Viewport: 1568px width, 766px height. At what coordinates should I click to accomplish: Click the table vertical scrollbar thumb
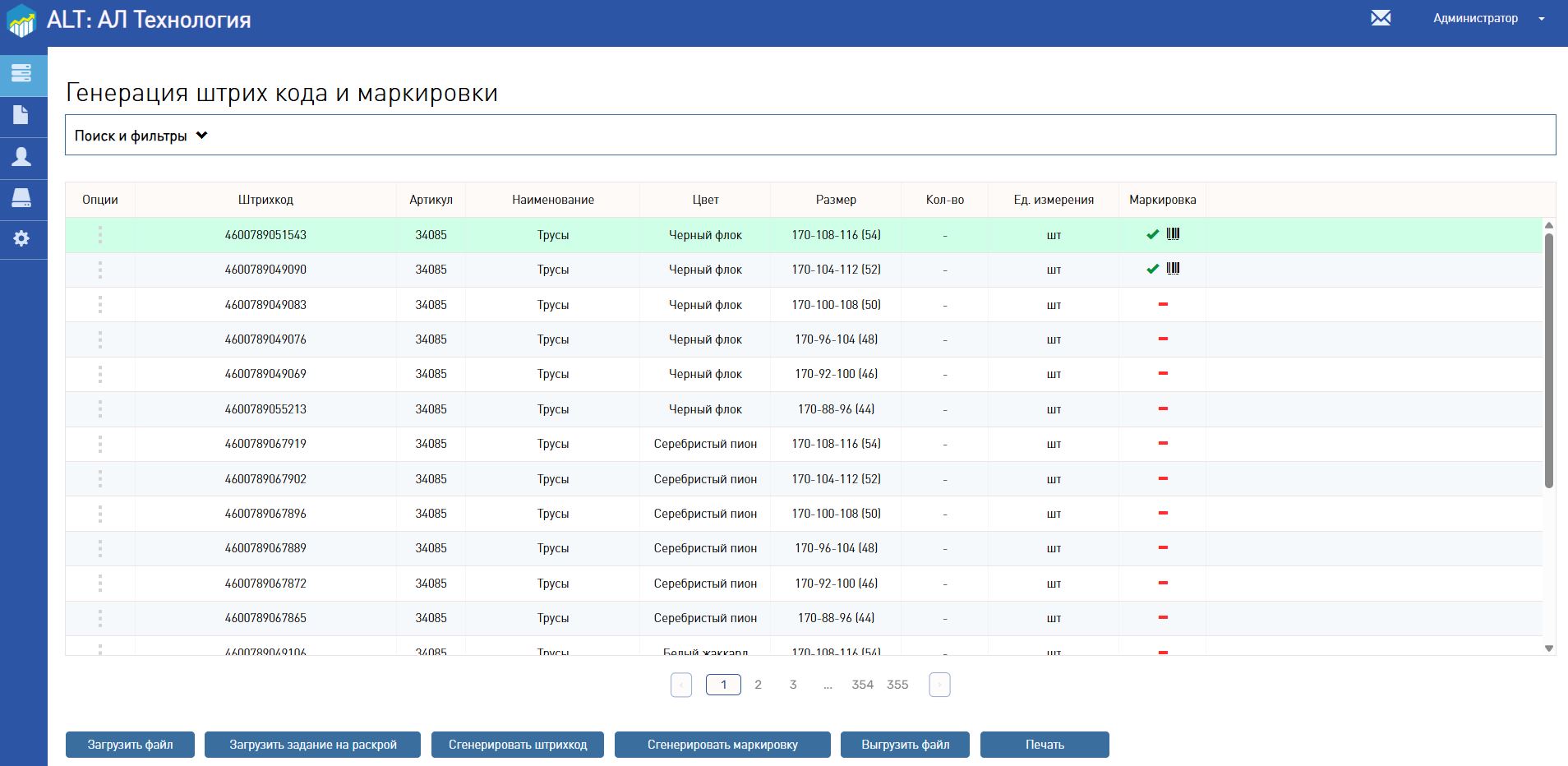pyautogui.click(x=1549, y=360)
